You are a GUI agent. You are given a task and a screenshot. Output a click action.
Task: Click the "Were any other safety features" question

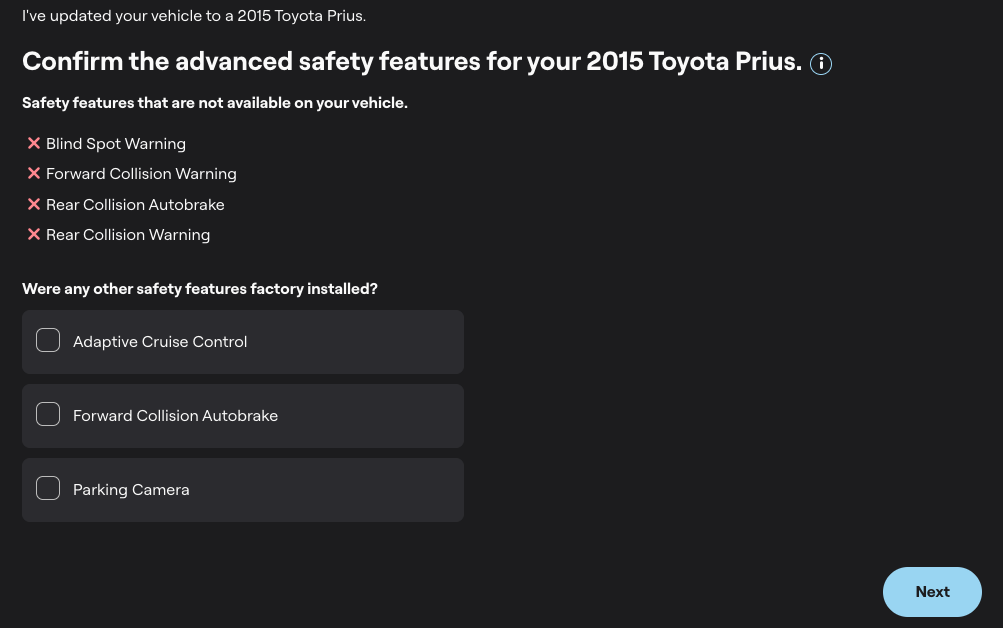tap(200, 289)
